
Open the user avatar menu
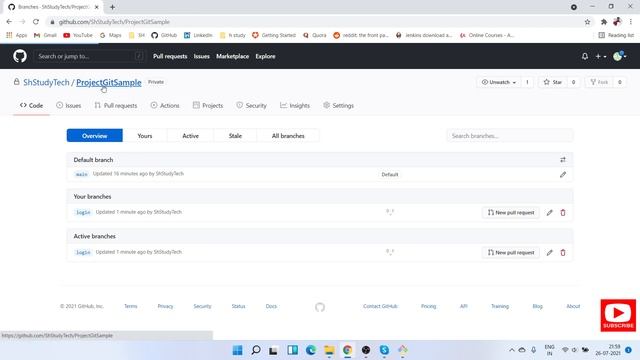(x=620, y=56)
